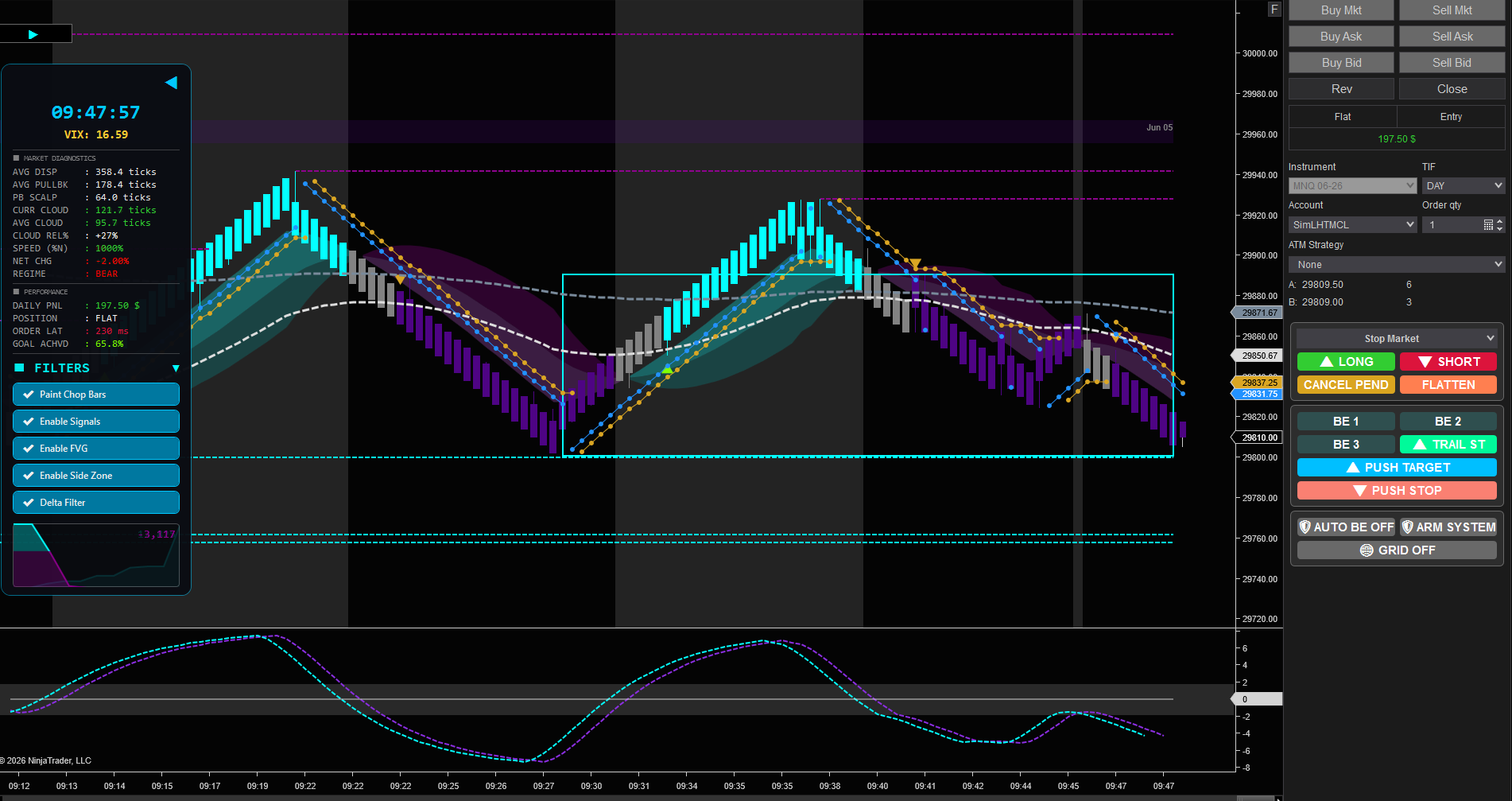Click the FLATTEN button
This screenshot has width=1512, height=801.
(x=1448, y=385)
